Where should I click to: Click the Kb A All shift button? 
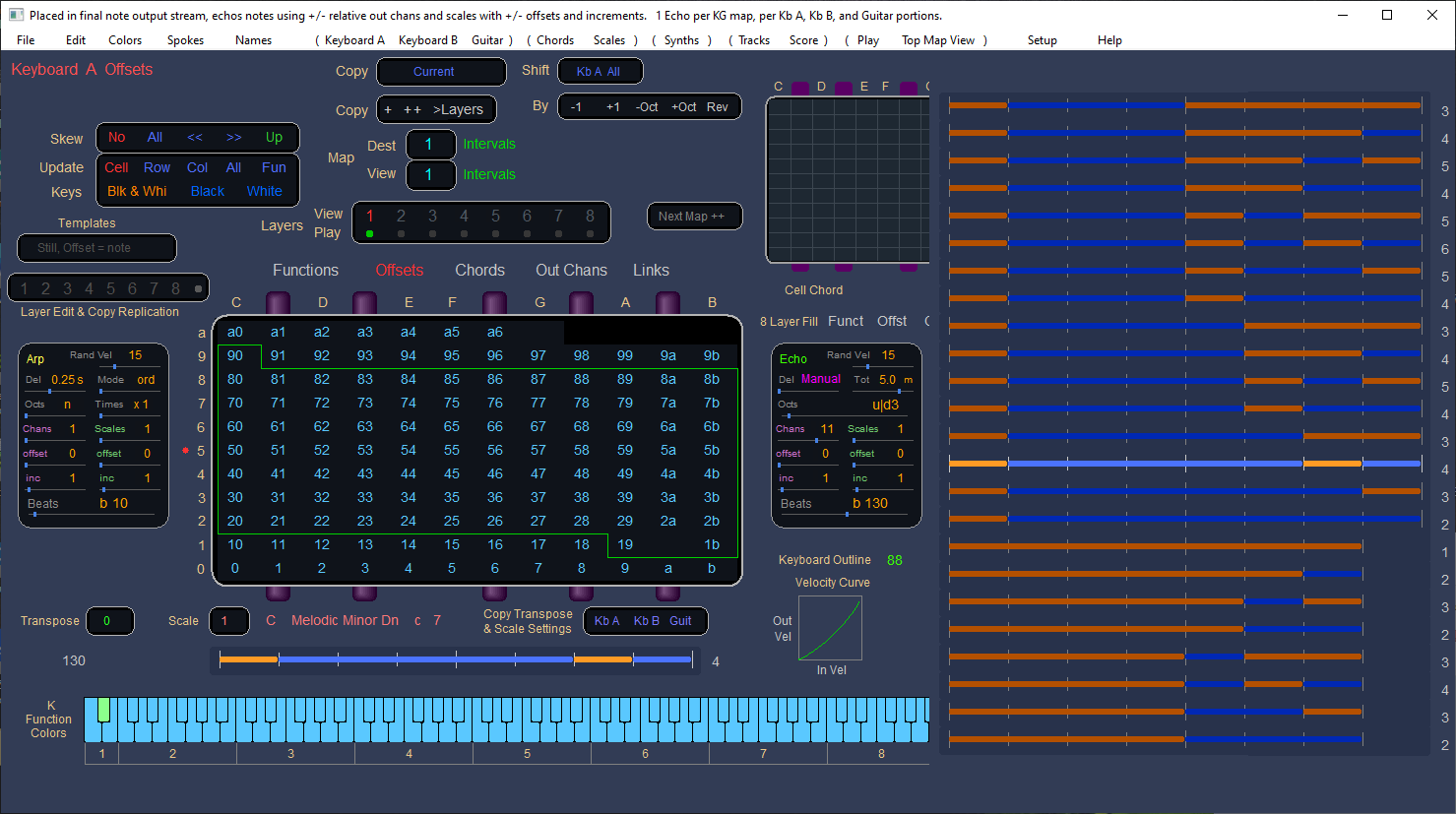(600, 72)
